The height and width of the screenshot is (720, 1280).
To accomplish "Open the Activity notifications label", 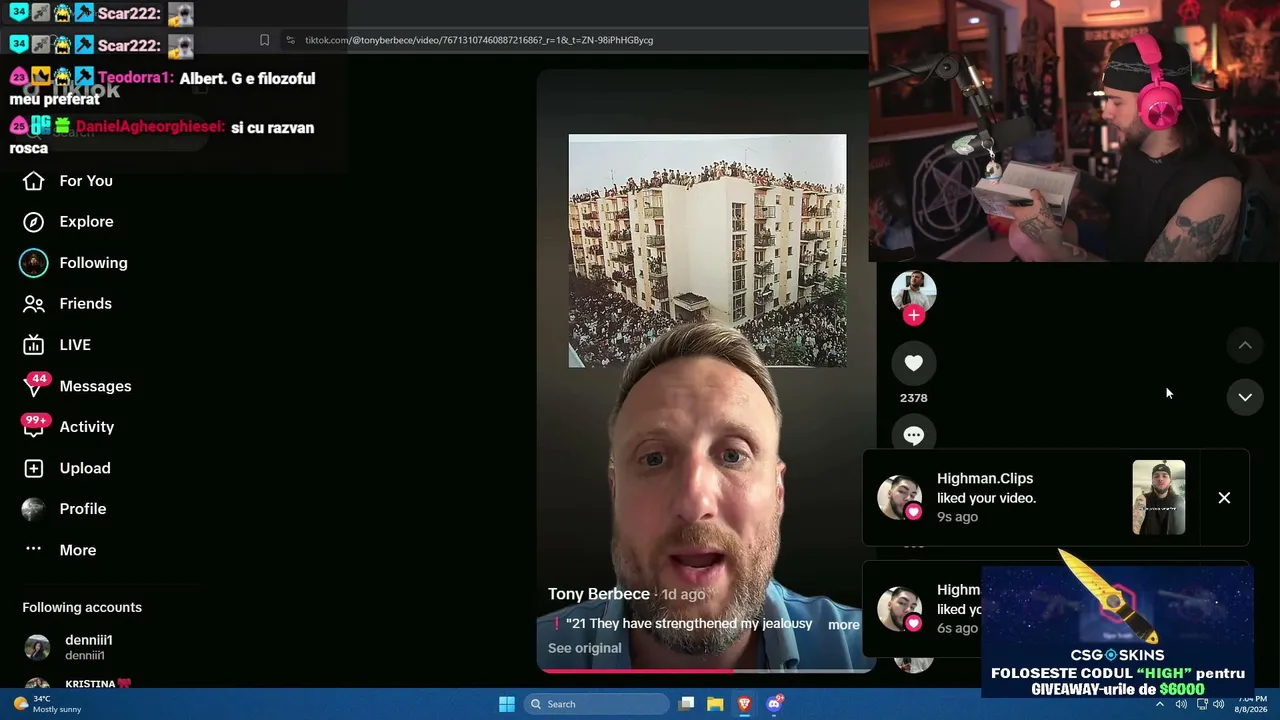I will (x=86, y=427).
